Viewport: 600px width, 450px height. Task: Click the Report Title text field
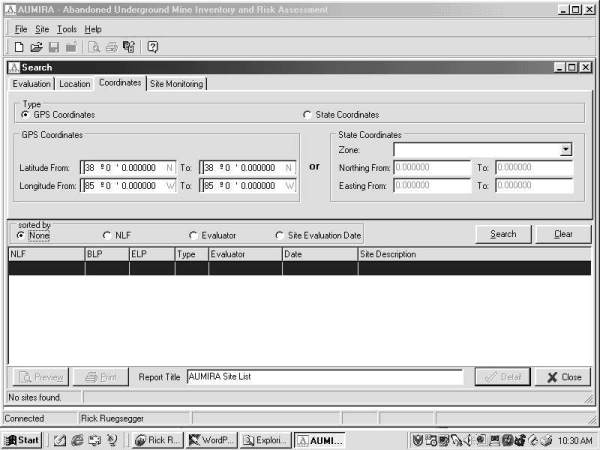click(x=323, y=377)
